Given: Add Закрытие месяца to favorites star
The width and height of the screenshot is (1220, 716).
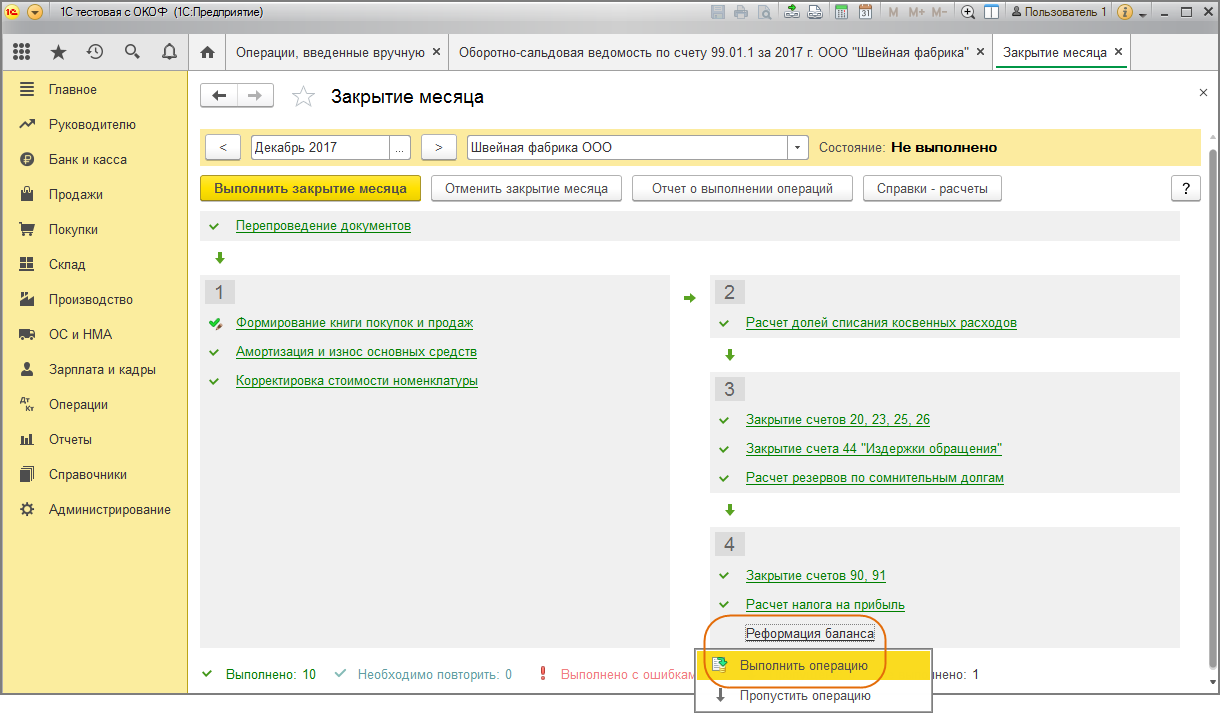Looking at the screenshot, I should [x=303, y=97].
